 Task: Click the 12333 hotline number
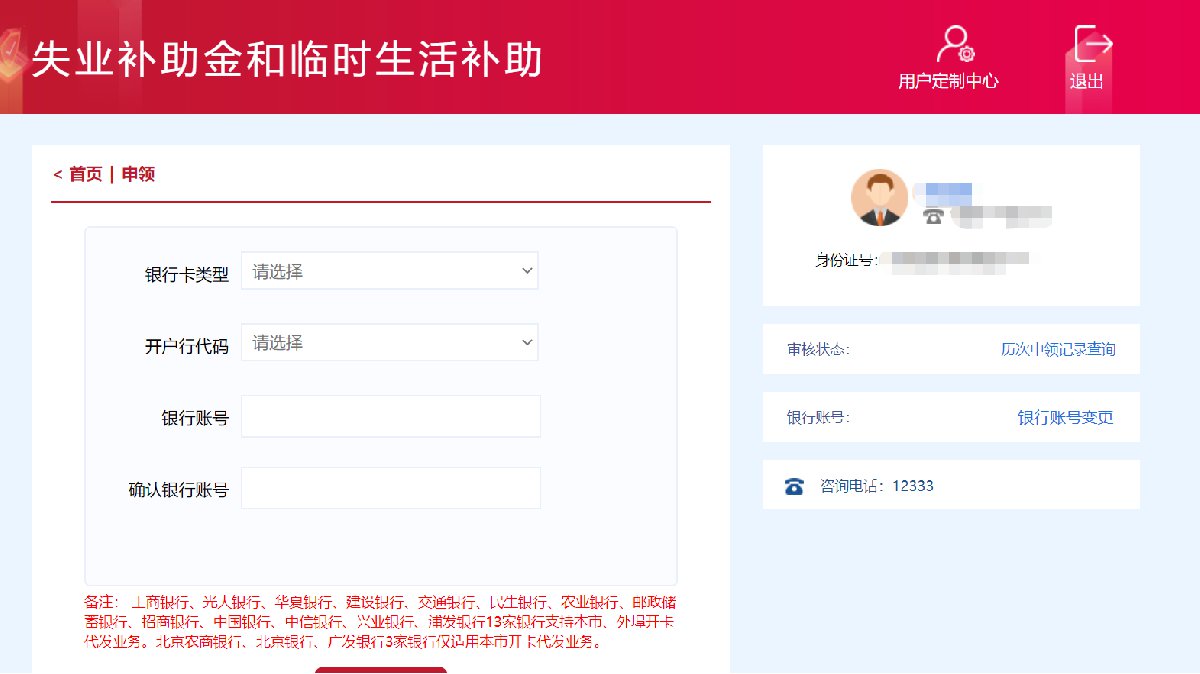coord(912,486)
